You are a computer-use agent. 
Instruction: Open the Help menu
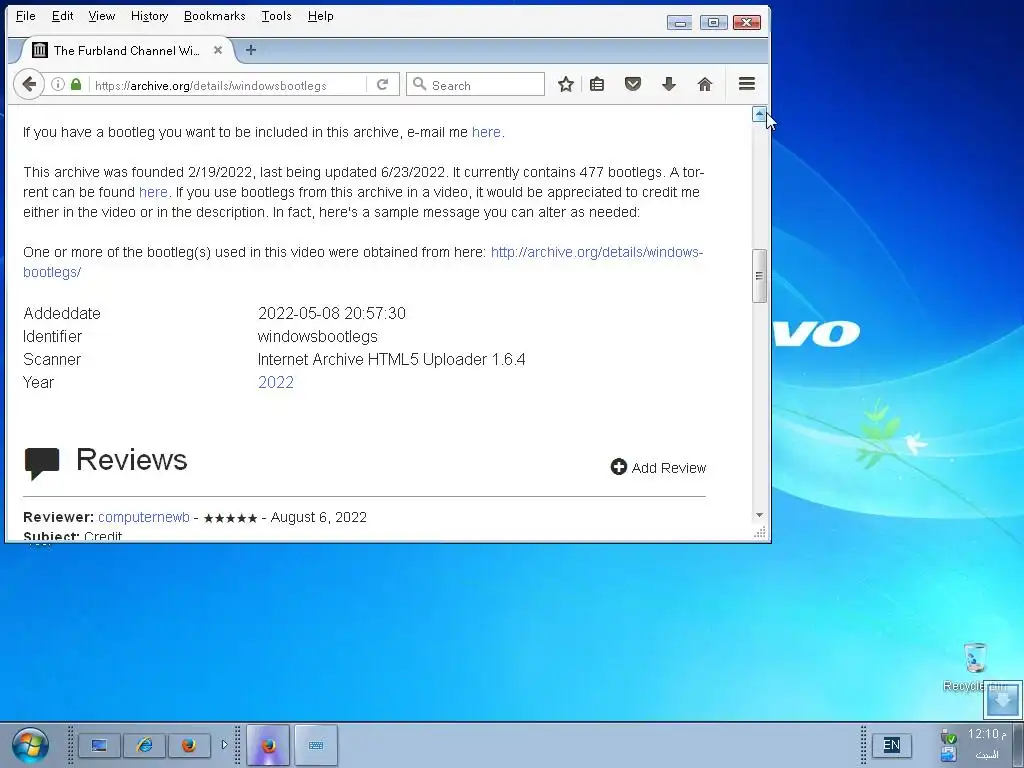pos(321,16)
